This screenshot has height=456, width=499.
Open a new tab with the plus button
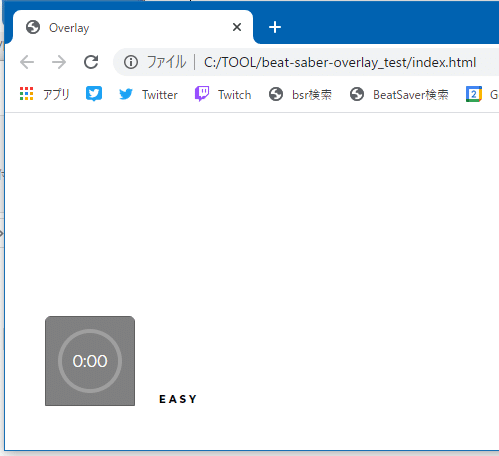(275, 27)
